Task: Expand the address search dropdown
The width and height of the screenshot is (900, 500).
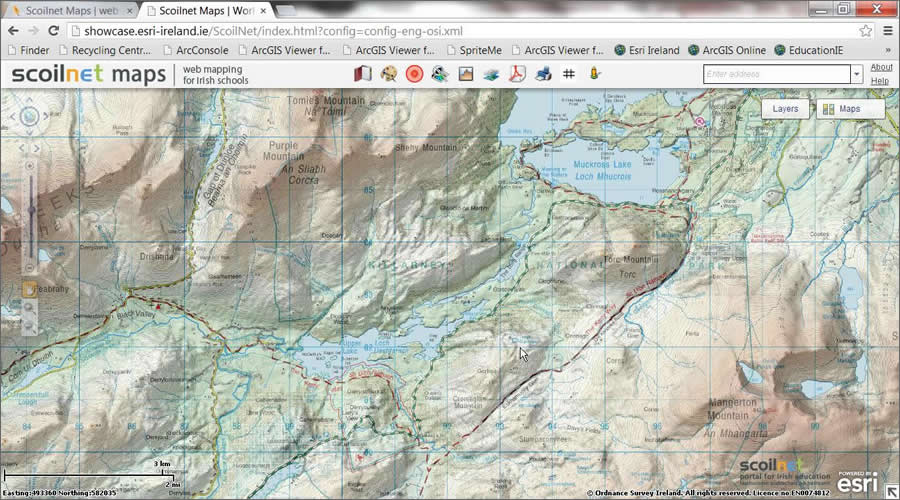Action: click(857, 74)
